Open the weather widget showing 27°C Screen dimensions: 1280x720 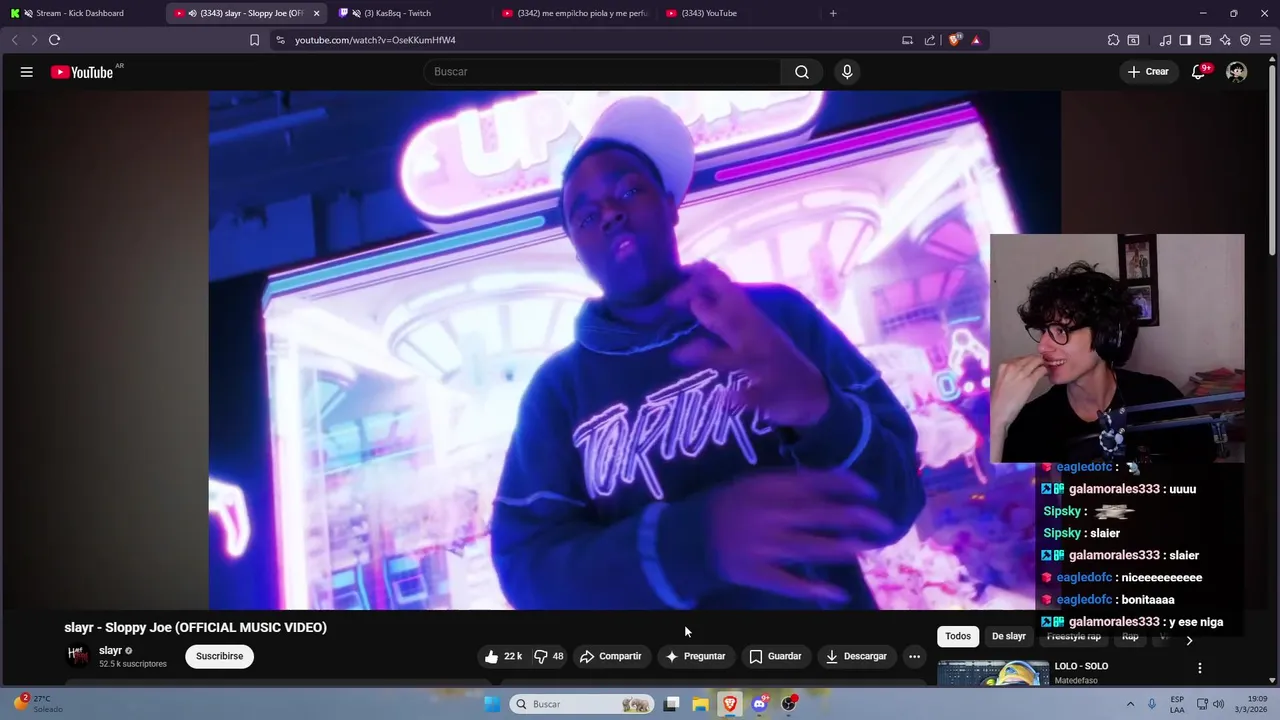pyautogui.click(x=36, y=704)
